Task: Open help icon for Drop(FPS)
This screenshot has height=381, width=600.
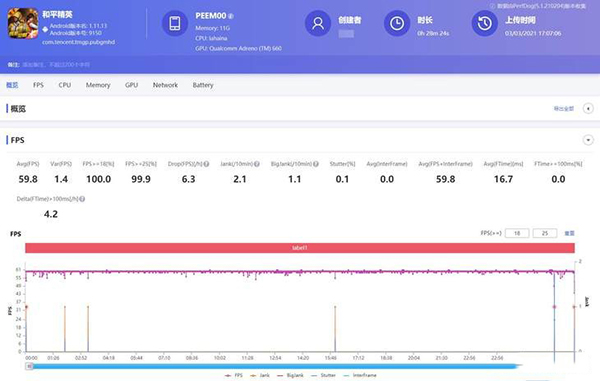Action: 206,164
